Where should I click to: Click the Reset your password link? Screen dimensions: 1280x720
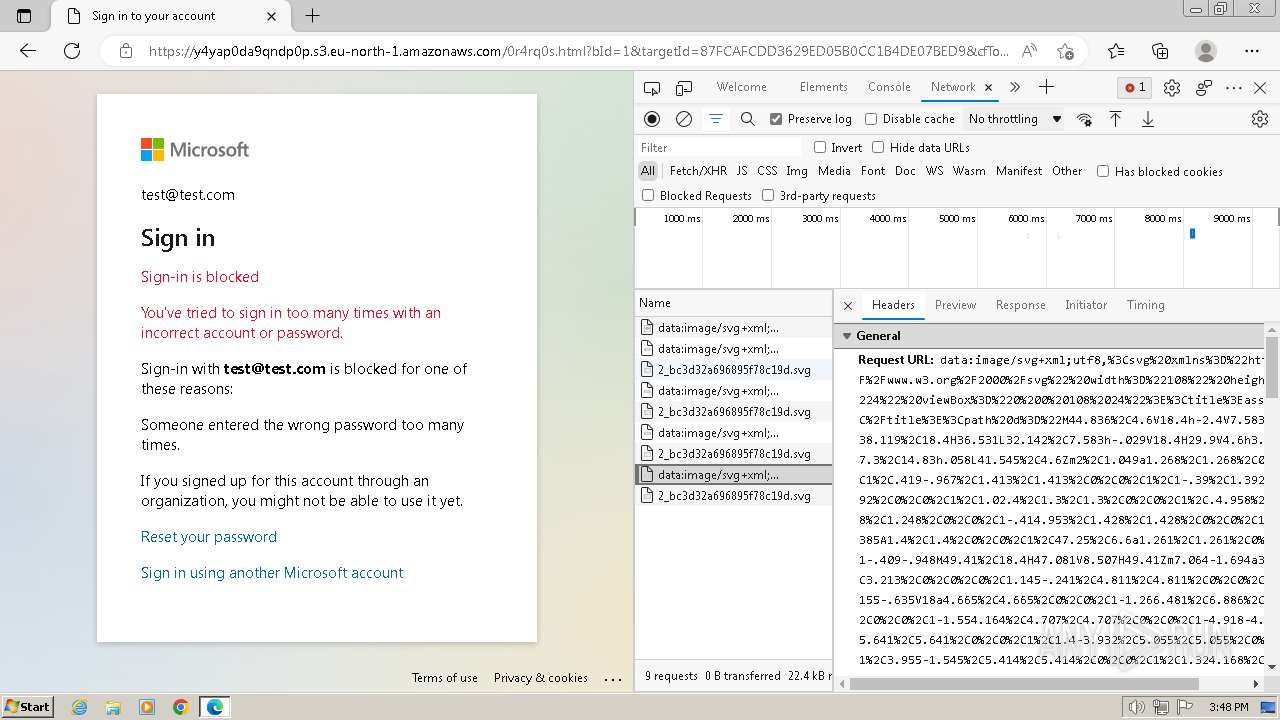pyautogui.click(x=208, y=537)
